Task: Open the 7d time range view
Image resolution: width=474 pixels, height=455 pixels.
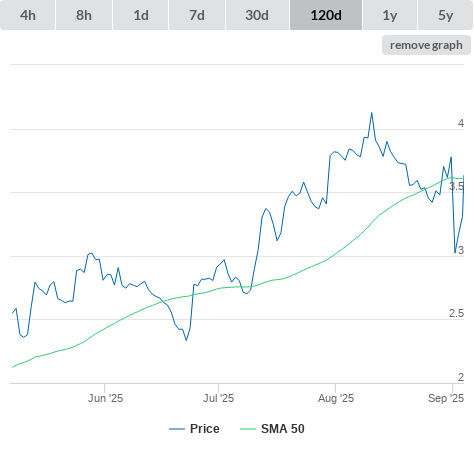Action: click(x=197, y=15)
